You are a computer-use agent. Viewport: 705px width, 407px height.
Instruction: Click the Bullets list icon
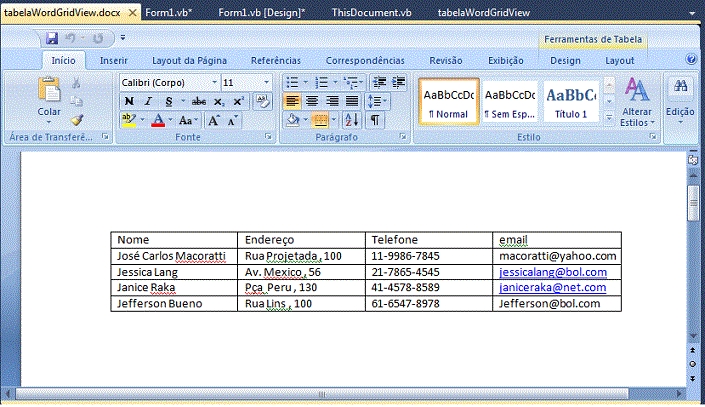(x=292, y=82)
